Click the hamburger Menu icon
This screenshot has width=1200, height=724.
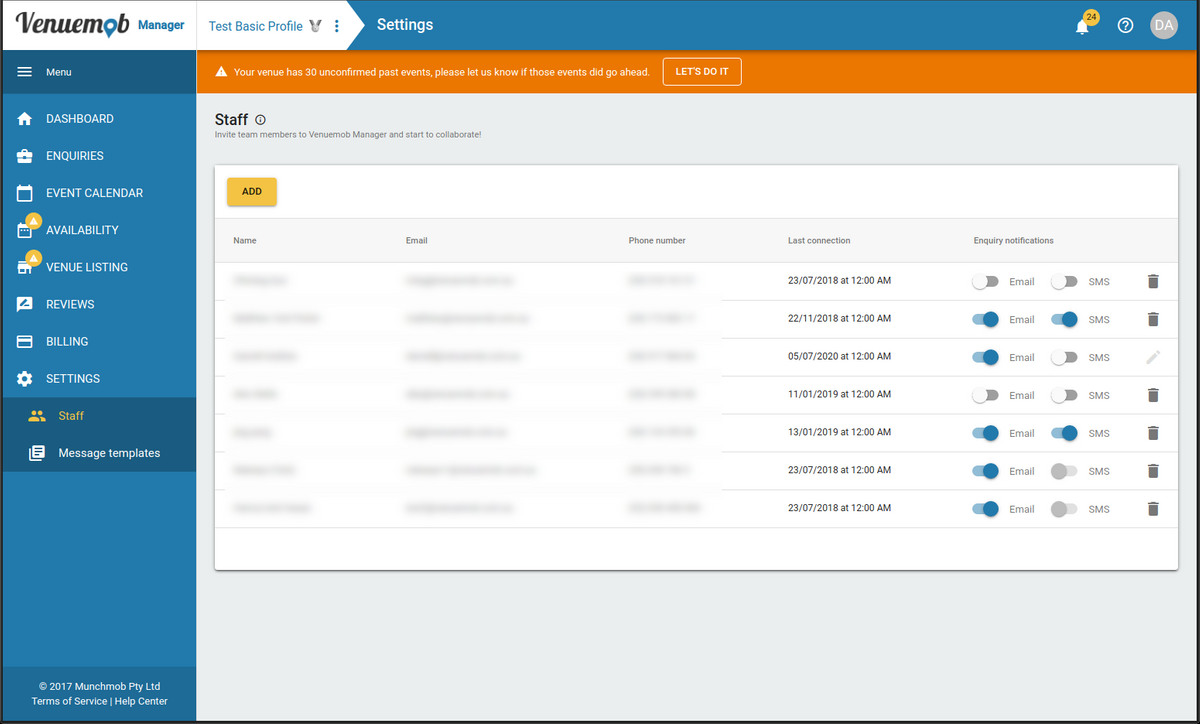(x=25, y=72)
